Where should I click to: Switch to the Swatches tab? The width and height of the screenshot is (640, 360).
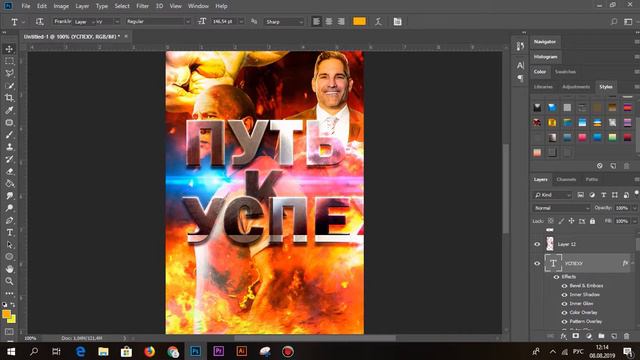click(x=565, y=72)
